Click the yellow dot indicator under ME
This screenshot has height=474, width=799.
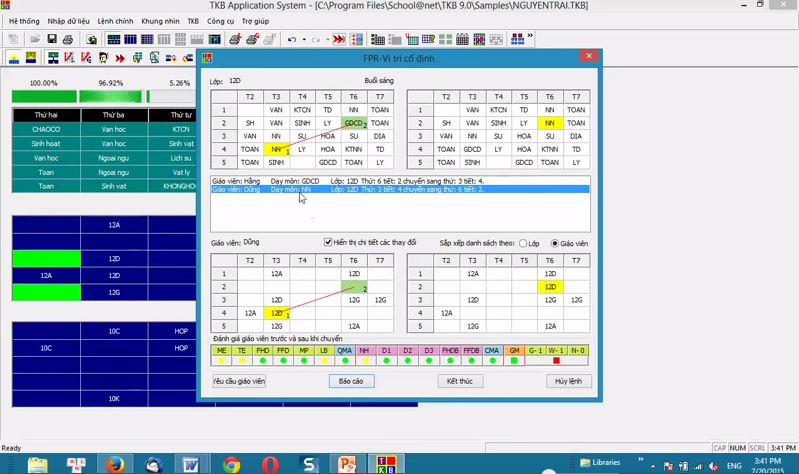pos(221,360)
